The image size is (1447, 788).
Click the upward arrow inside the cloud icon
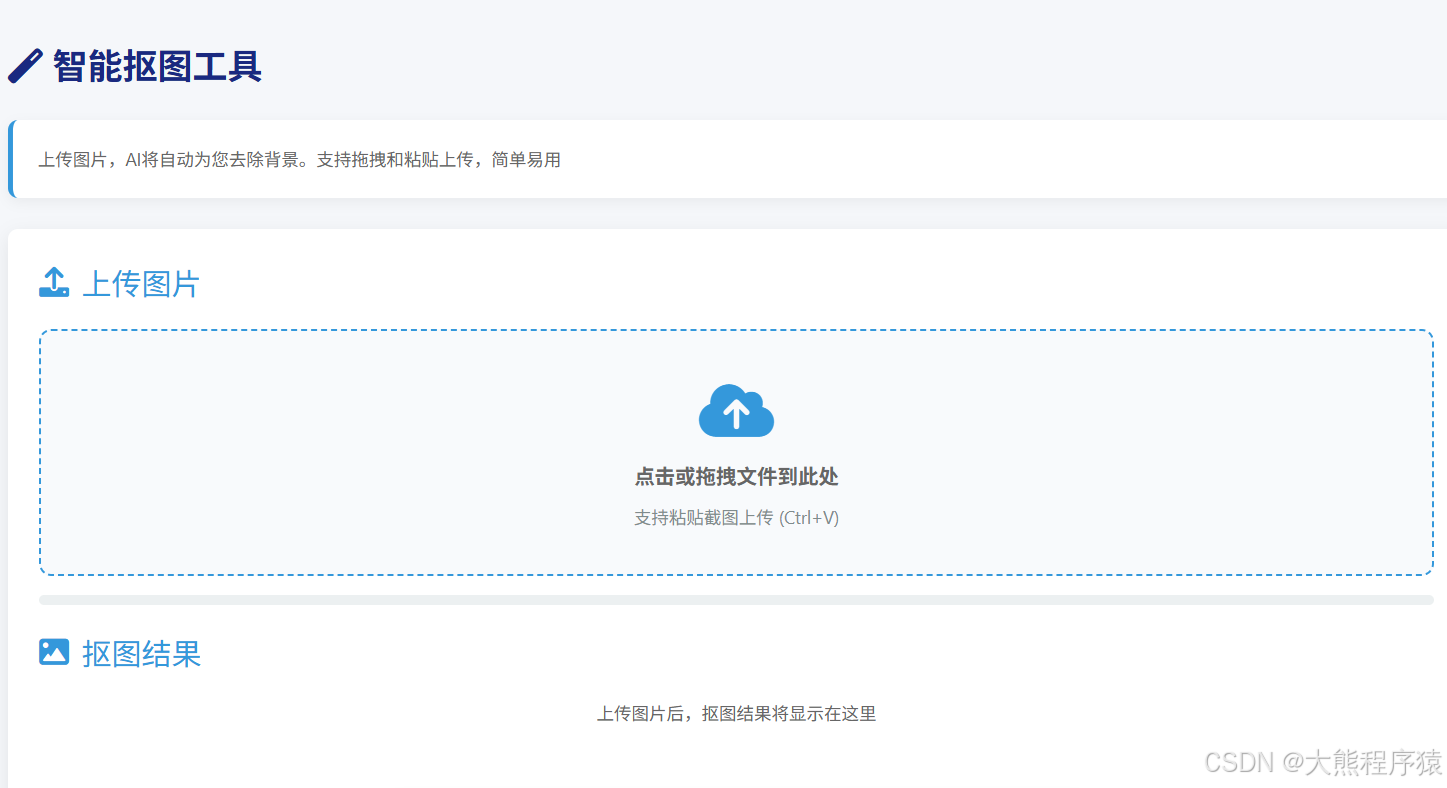(736, 413)
